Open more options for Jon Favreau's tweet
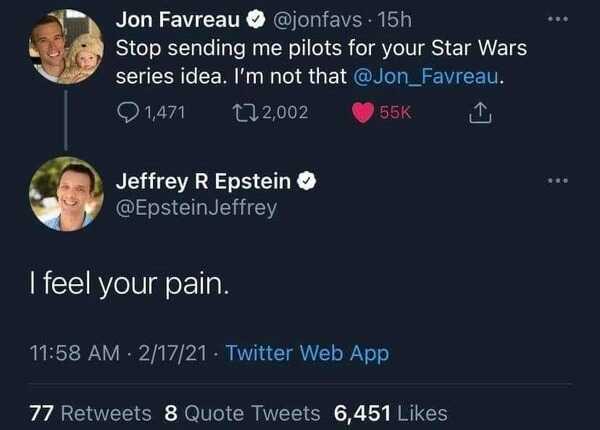Image resolution: width=600 pixels, height=430 pixels. [560, 18]
